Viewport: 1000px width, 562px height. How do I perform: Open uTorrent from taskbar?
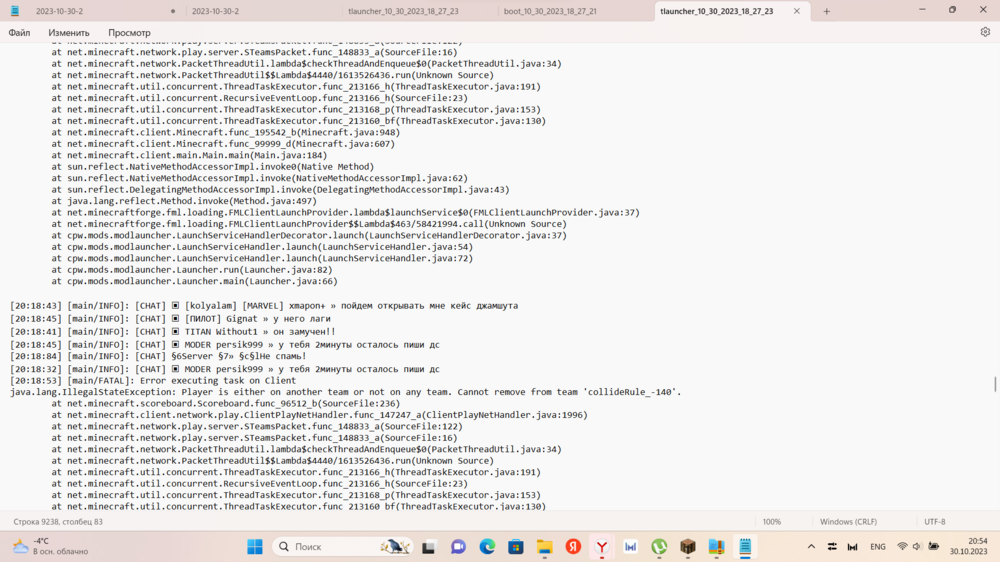659,547
